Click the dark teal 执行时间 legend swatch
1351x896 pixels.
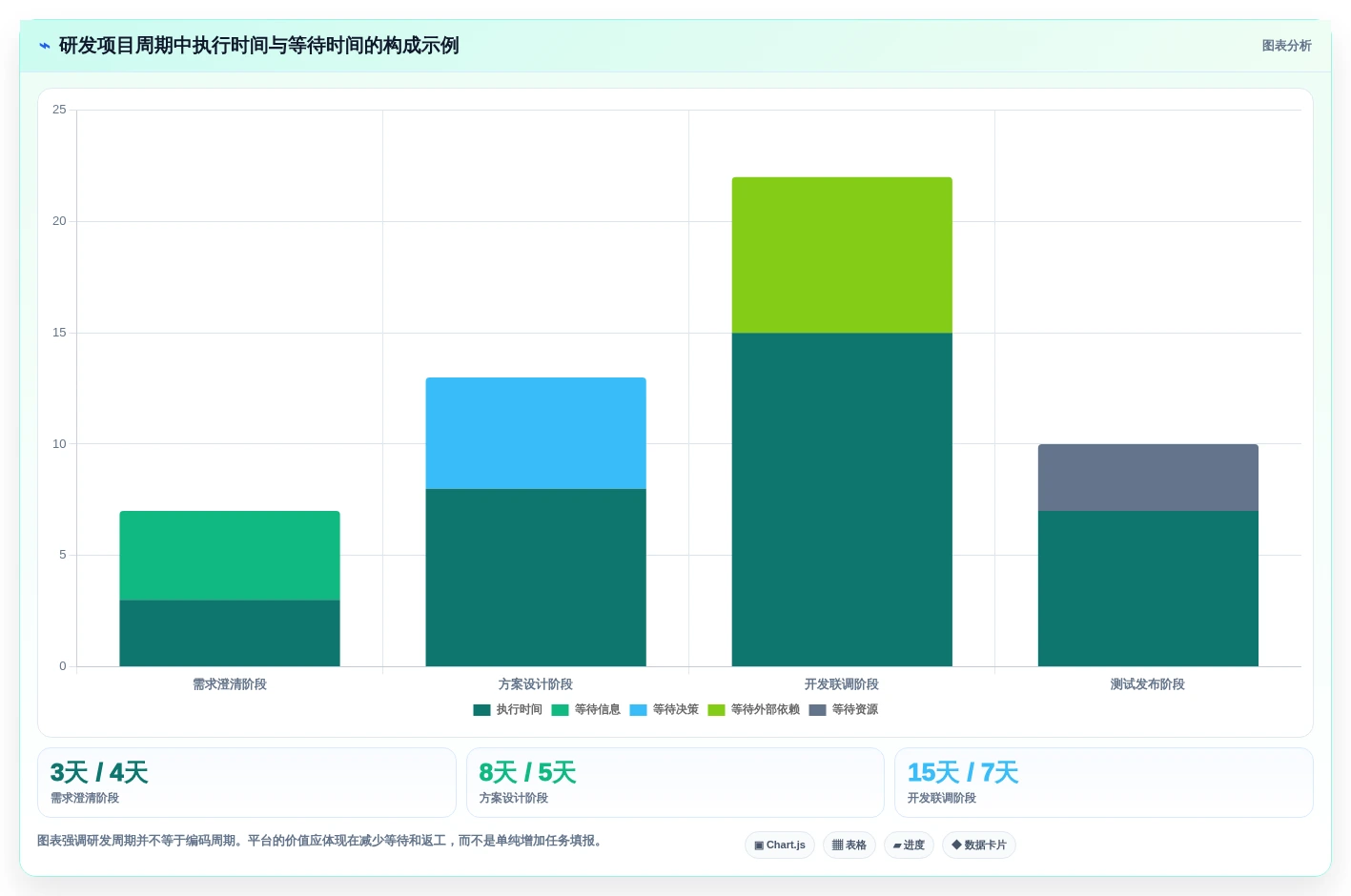[481, 709]
